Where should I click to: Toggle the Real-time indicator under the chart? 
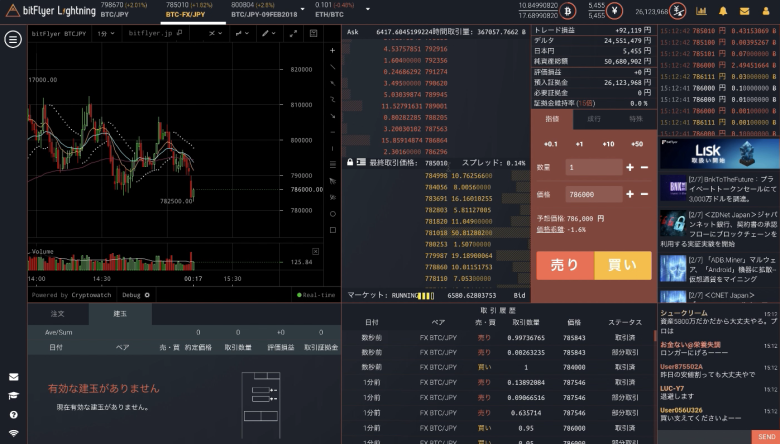tap(316, 295)
